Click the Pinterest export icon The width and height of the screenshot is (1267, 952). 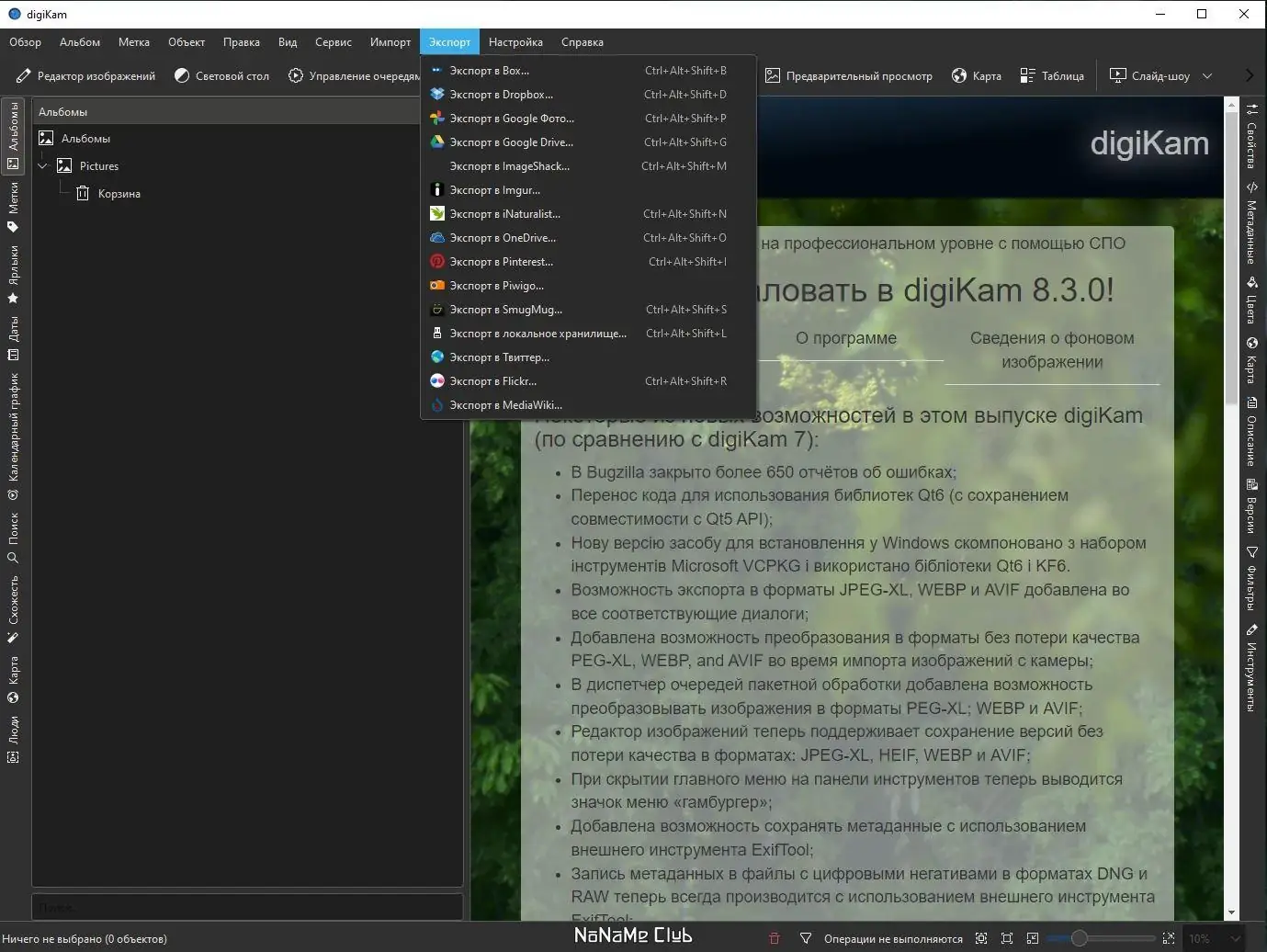(437, 261)
